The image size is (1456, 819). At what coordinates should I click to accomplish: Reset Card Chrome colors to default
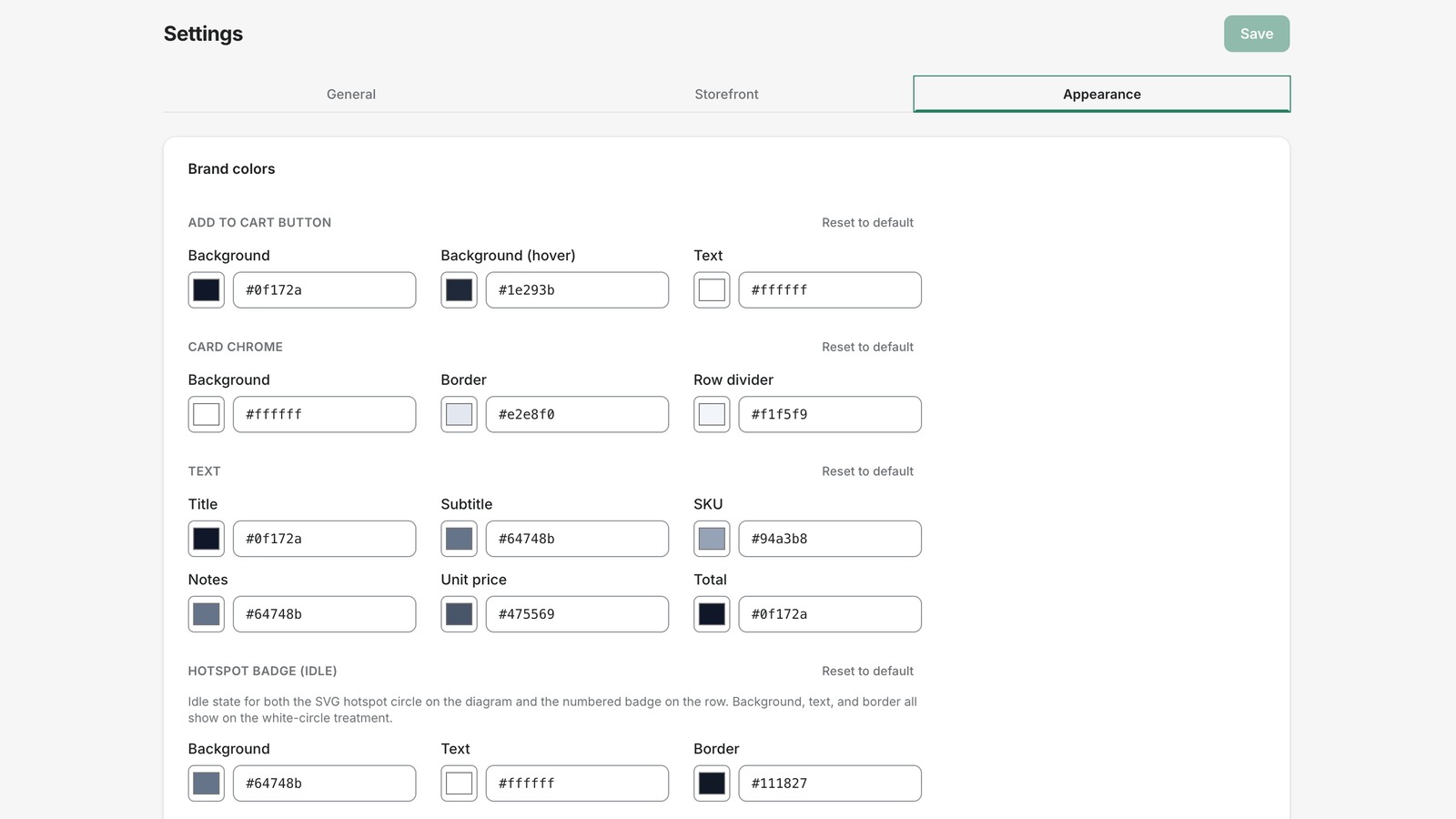[867, 347]
